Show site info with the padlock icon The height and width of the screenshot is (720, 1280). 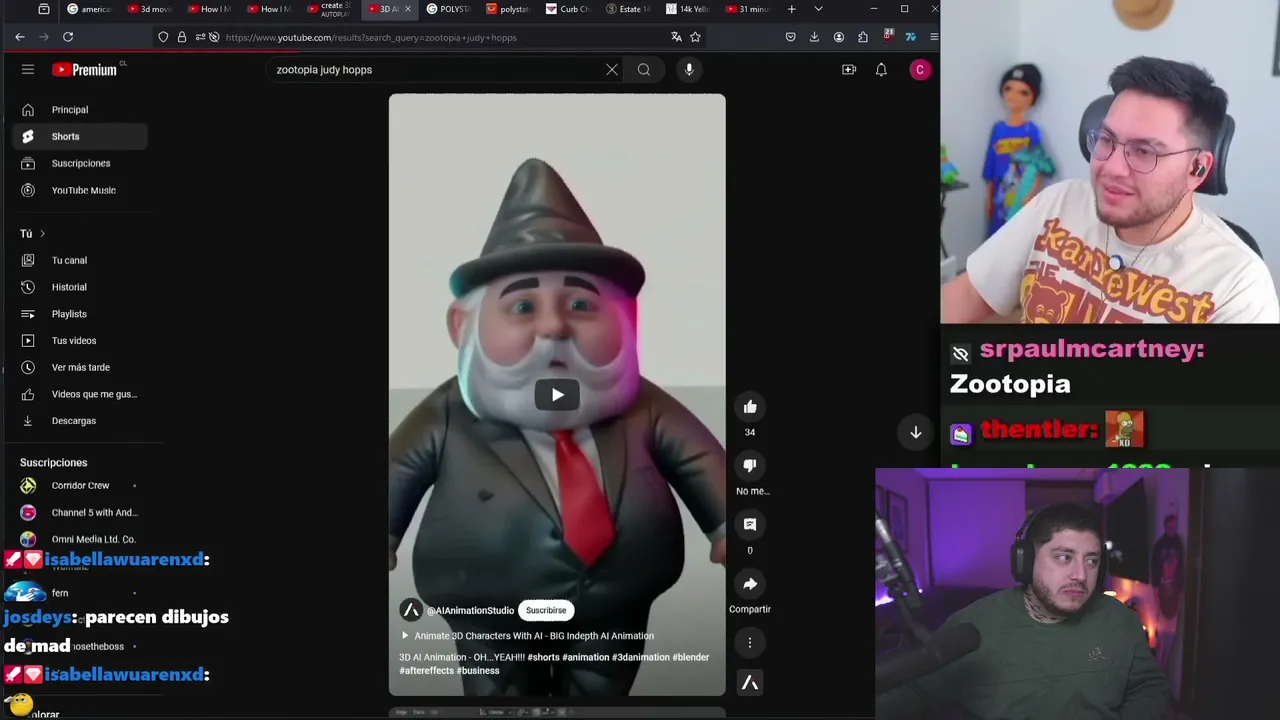click(x=181, y=37)
